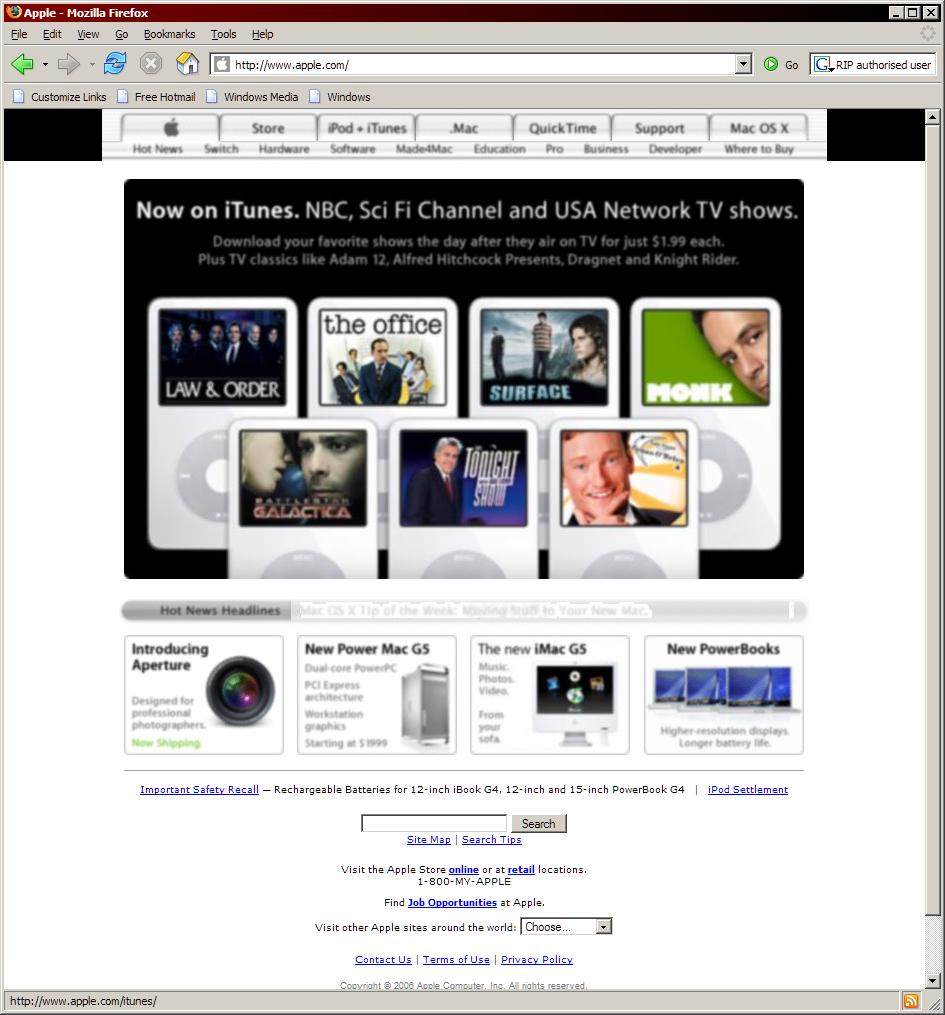Expand the address bar URL dropdown
Viewport: 945px width, 1015px height.
click(x=744, y=64)
